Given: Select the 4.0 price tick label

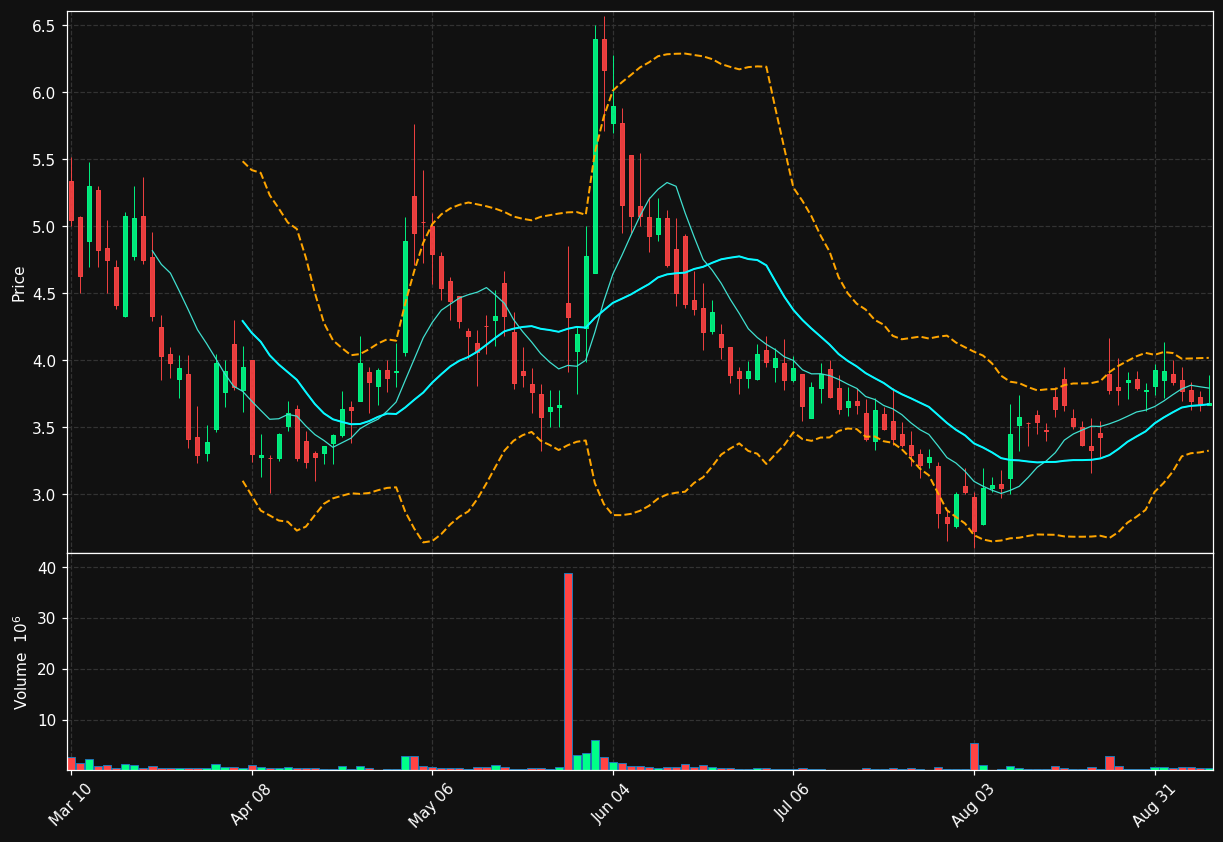Looking at the screenshot, I should tap(44, 361).
